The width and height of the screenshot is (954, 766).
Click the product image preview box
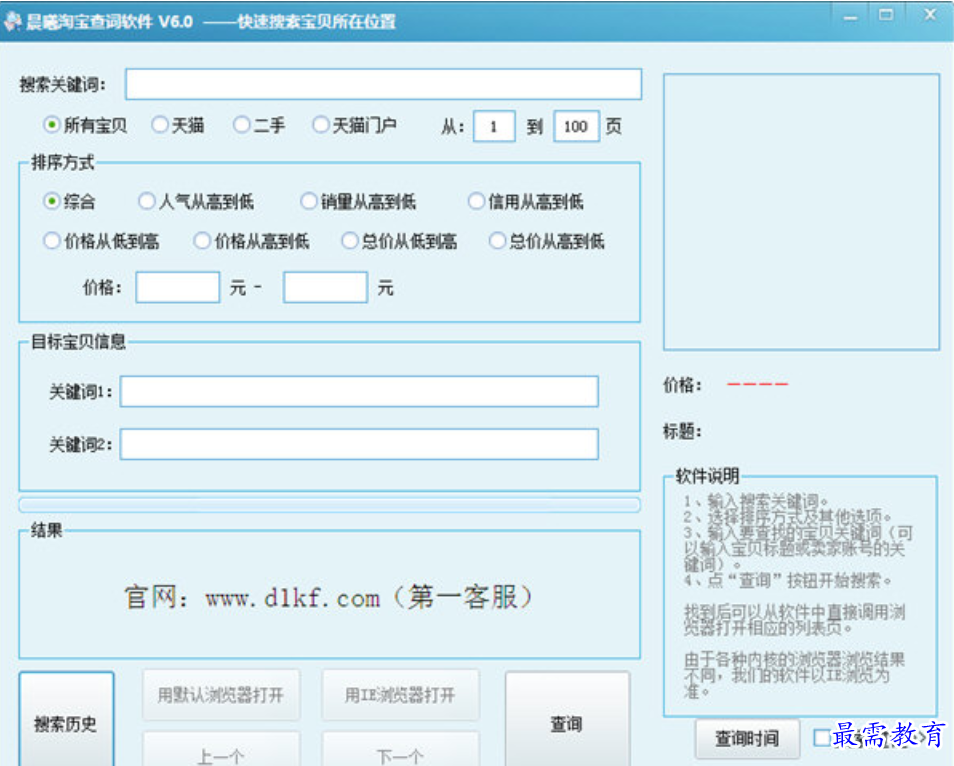point(801,212)
